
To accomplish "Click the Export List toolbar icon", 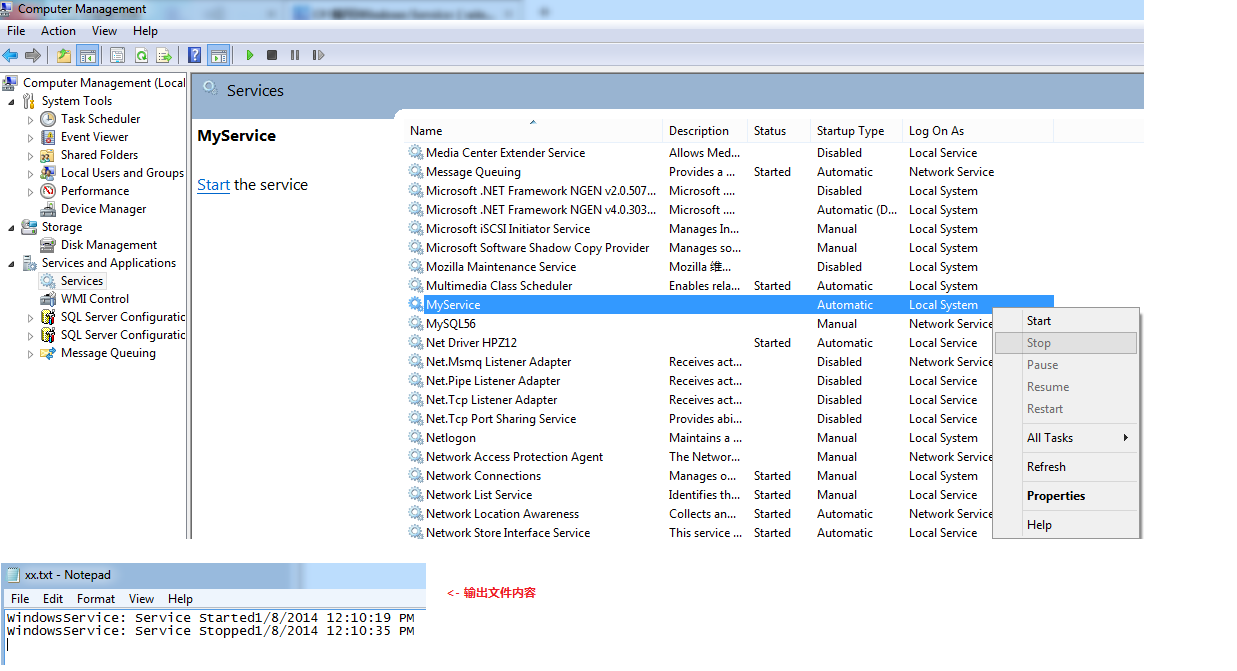I will (x=163, y=55).
